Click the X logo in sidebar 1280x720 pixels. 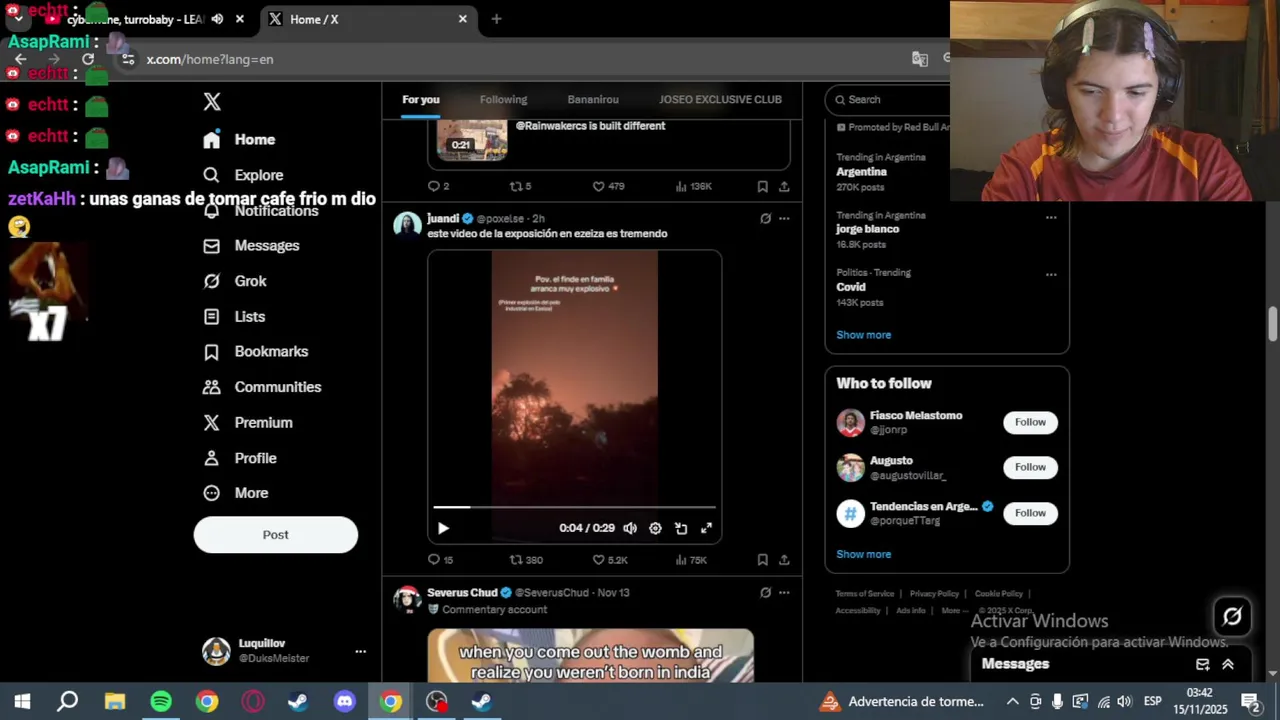tap(212, 101)
